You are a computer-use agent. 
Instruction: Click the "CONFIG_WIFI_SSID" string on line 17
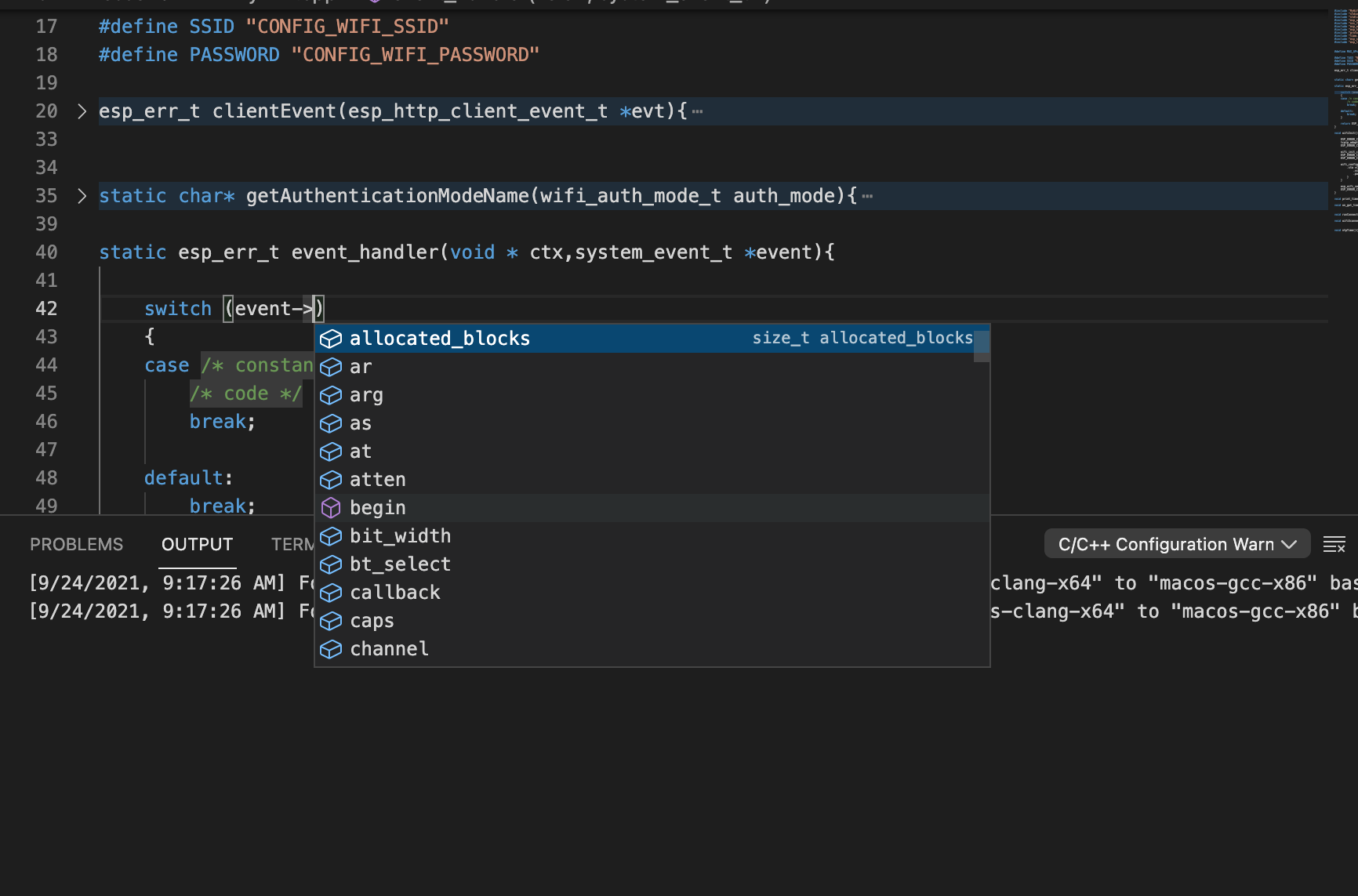347,27
